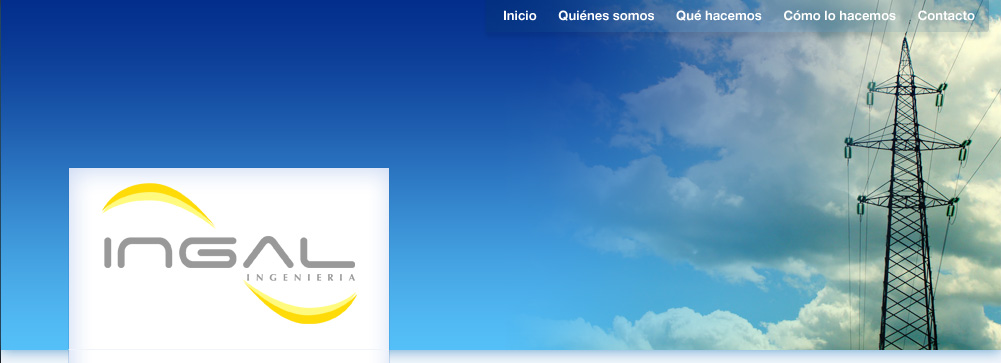
Task: Open the Inicio menu item
Action: coord(520,16)
